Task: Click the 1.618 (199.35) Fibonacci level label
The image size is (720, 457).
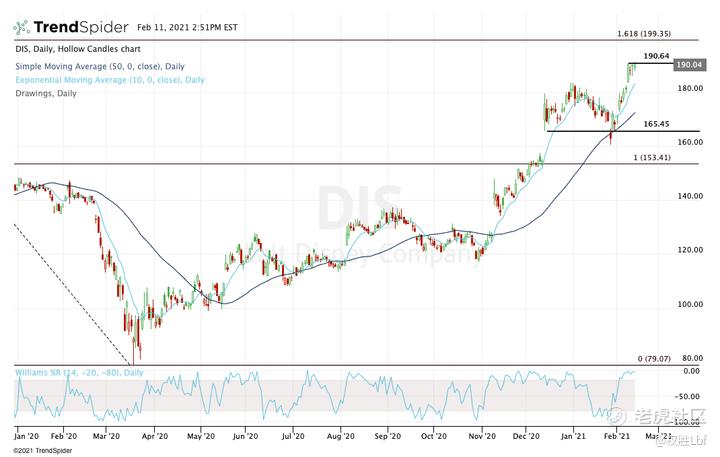Action: (644, 34)
